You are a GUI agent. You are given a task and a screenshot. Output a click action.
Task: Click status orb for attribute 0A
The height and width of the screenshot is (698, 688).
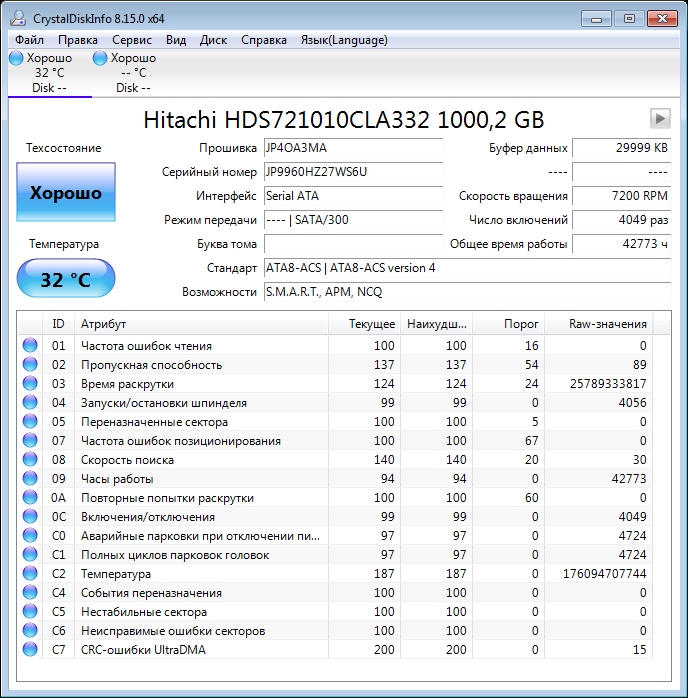pyautogui.click(x=30, y=497)
